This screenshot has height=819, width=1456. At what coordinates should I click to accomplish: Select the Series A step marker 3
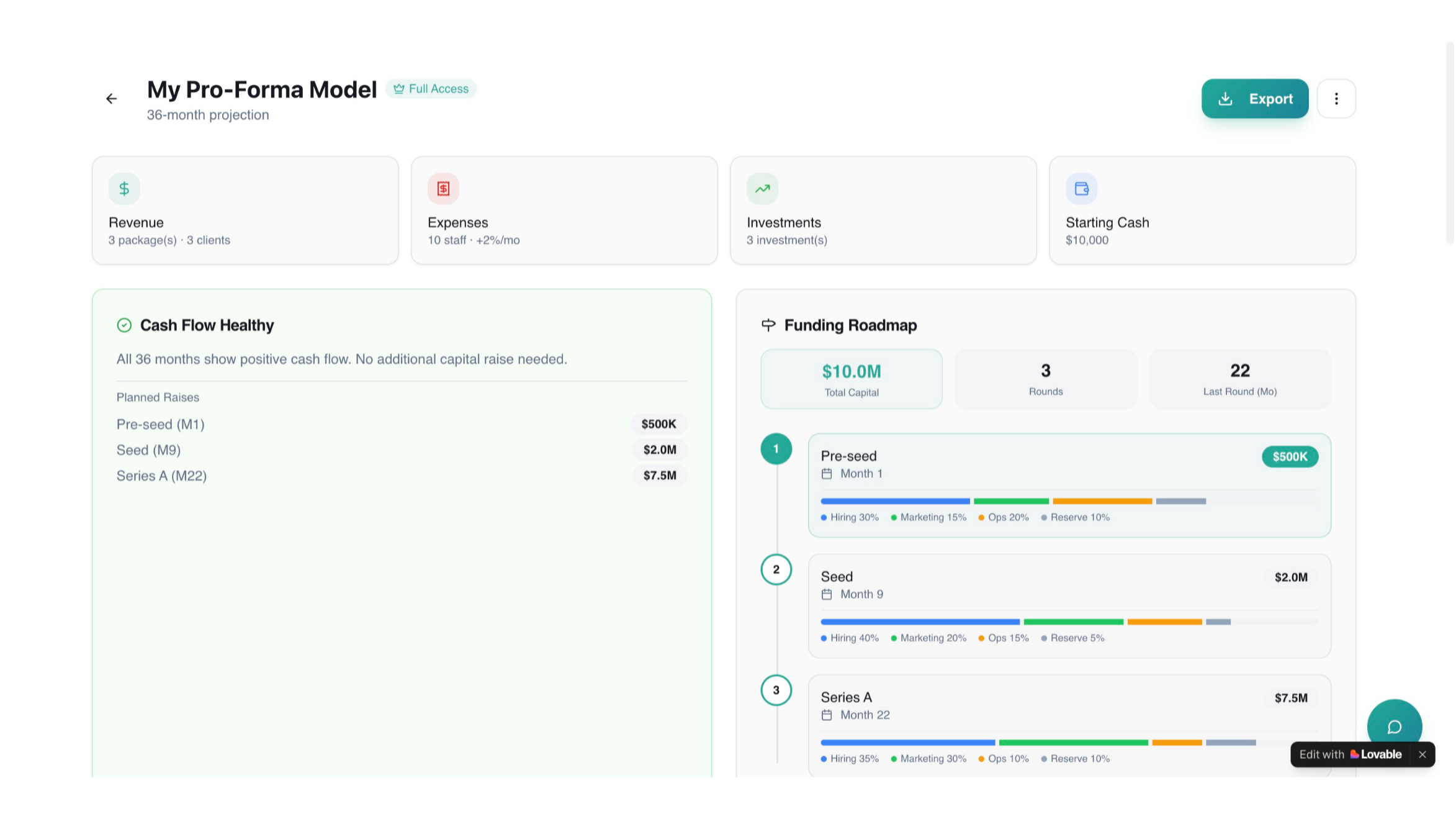pos(776,690)
